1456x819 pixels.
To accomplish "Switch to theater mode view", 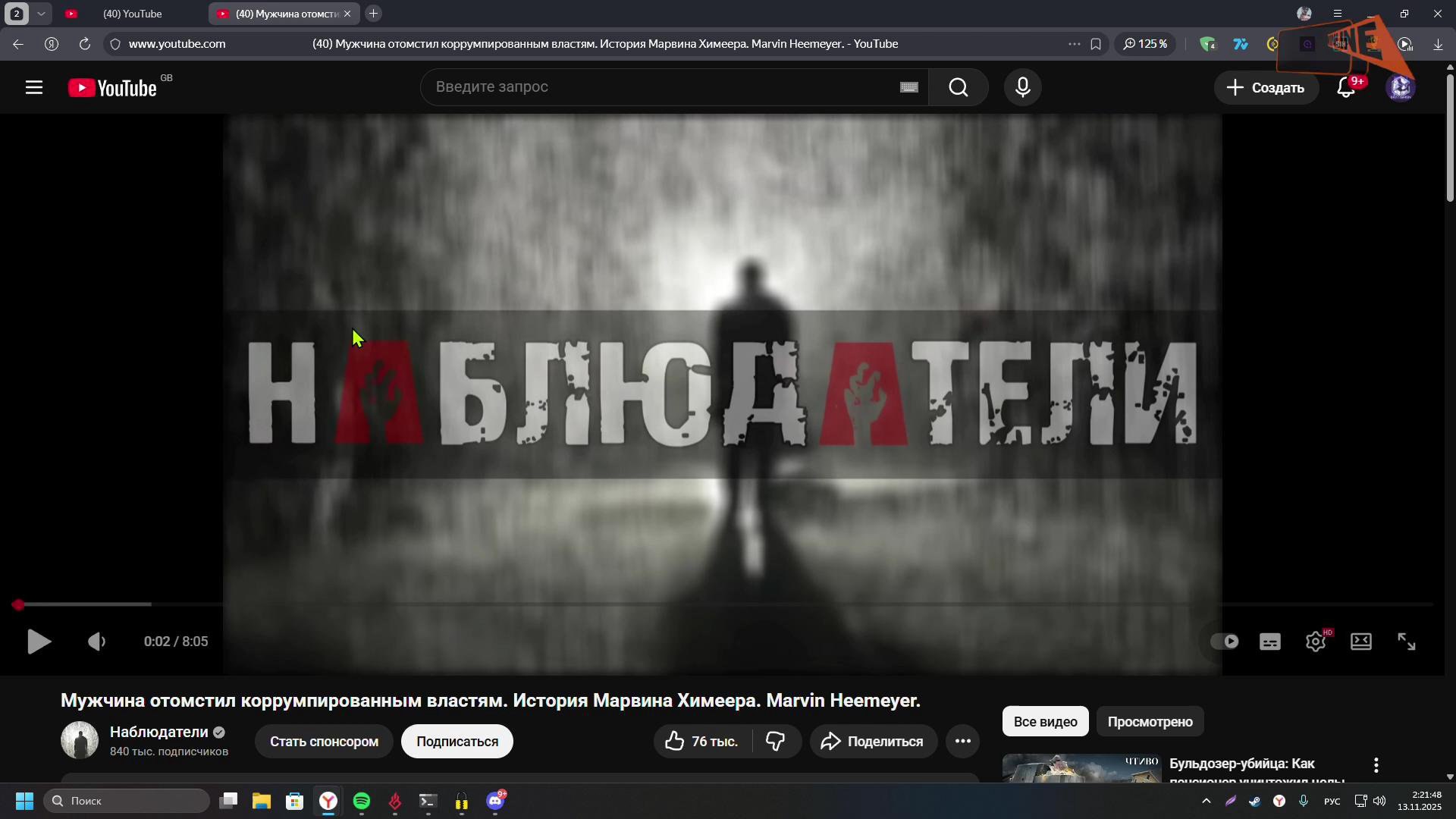I will click(x=1361, y=642).
